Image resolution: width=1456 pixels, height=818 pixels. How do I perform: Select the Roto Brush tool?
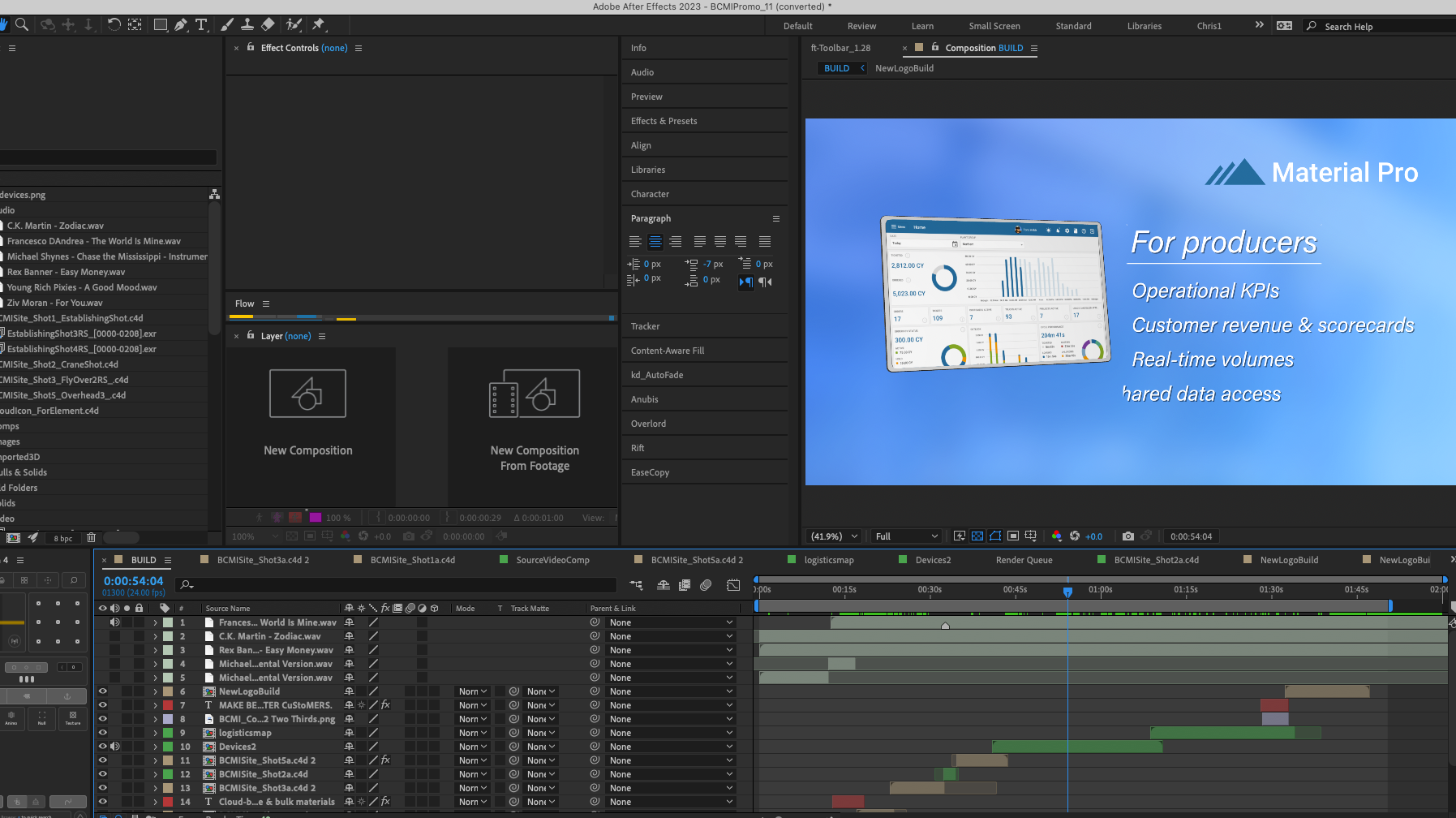(x=294, y=25)
